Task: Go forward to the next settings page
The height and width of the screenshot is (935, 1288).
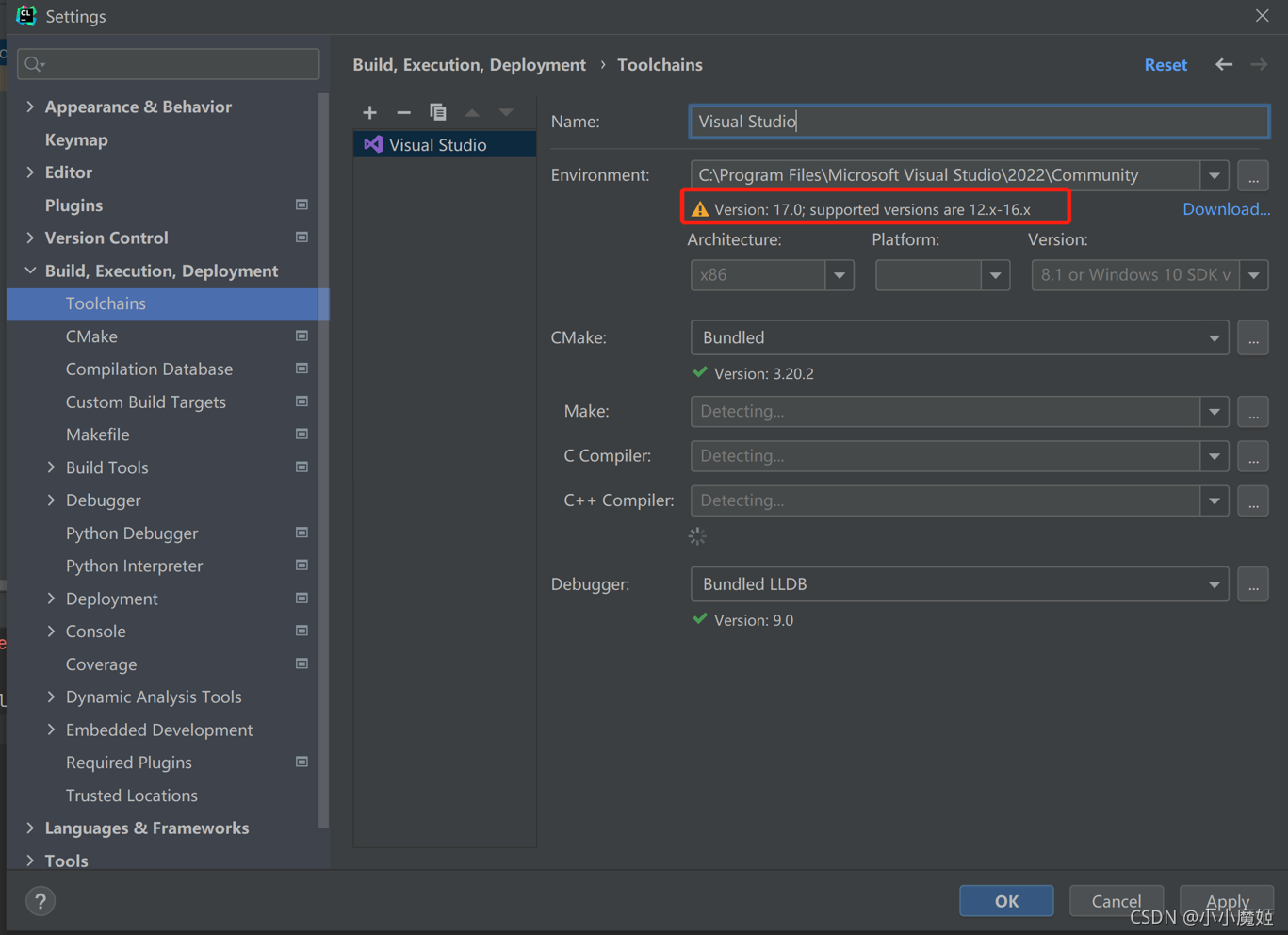Action: pos(1259,64)
